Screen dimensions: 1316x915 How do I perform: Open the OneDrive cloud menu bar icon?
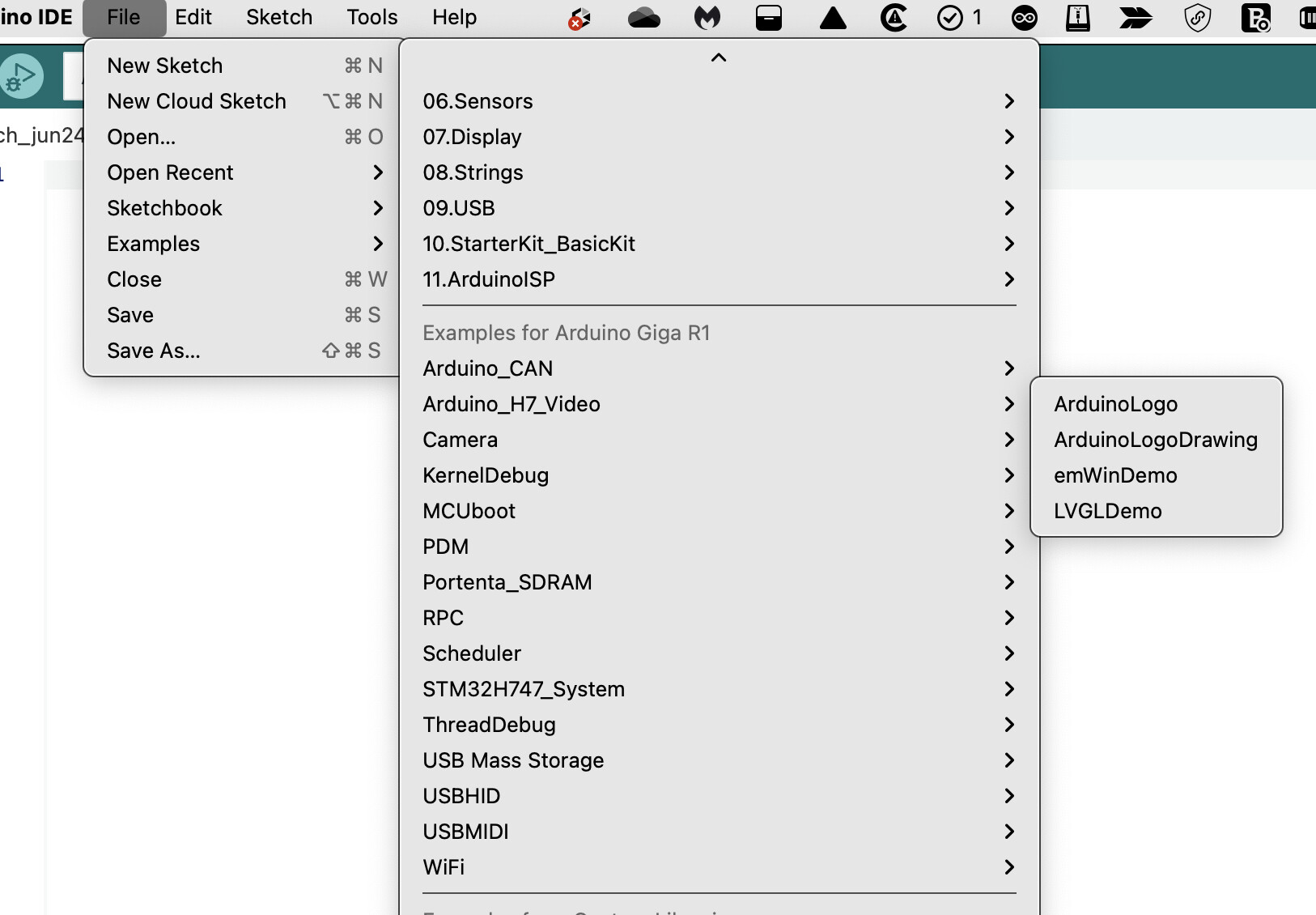[x=644, y=18]
